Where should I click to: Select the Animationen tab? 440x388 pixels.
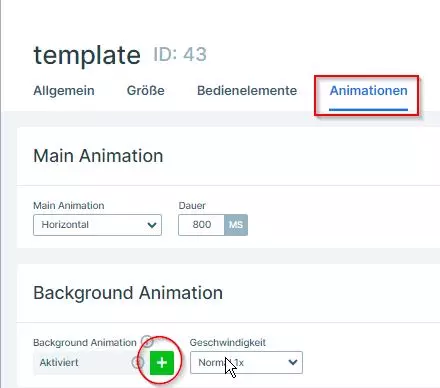(368, 91)
